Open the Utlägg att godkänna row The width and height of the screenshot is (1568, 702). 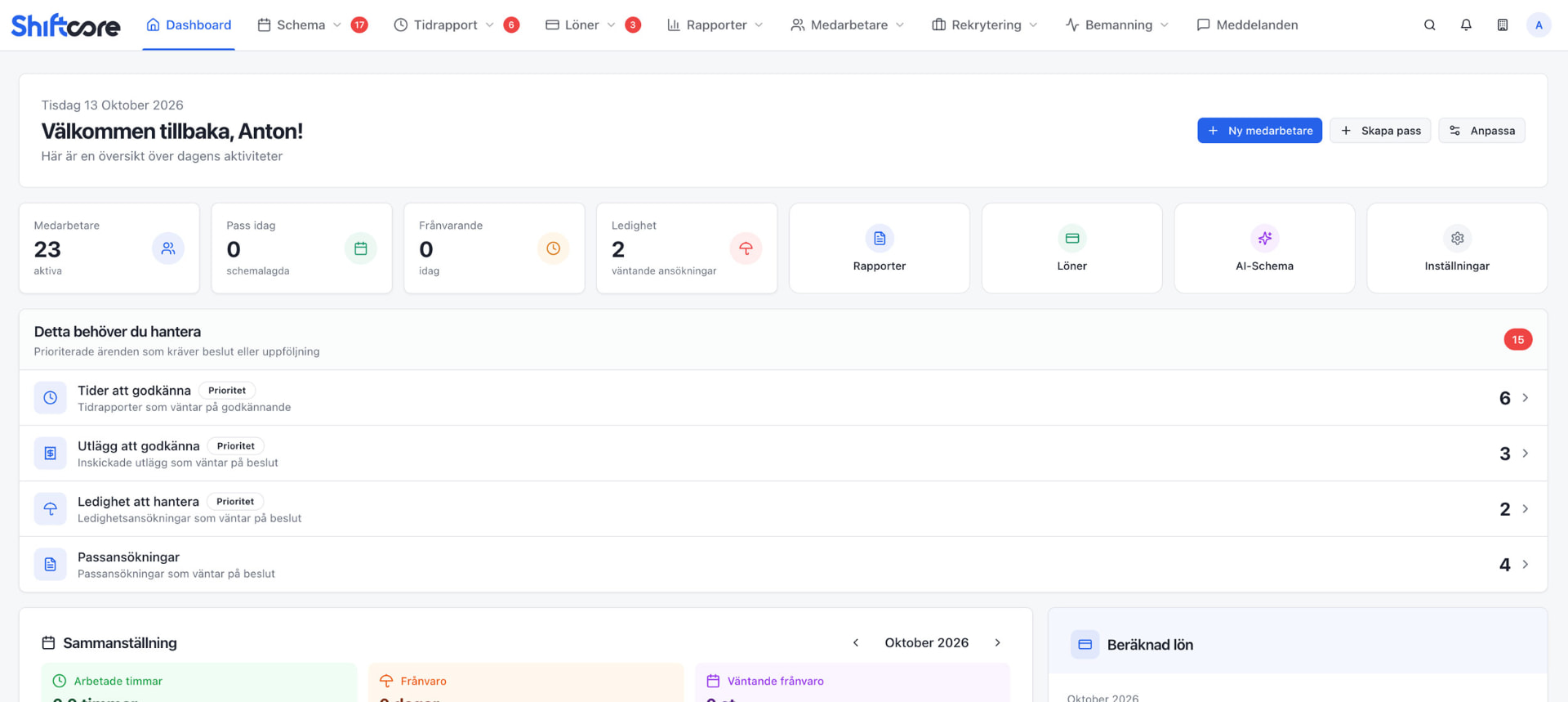tap(783, 454)
